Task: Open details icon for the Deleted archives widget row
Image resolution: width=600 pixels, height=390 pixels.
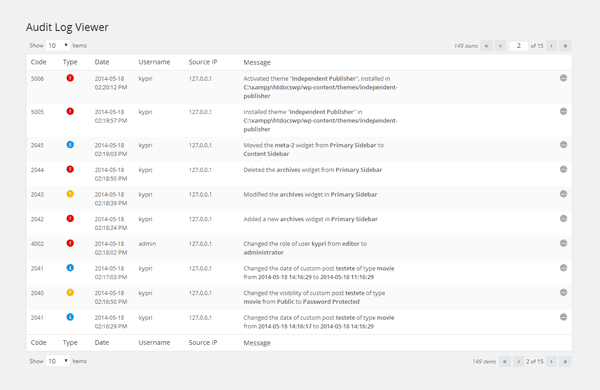Action: pyautogui.click(x=563, y=169)
